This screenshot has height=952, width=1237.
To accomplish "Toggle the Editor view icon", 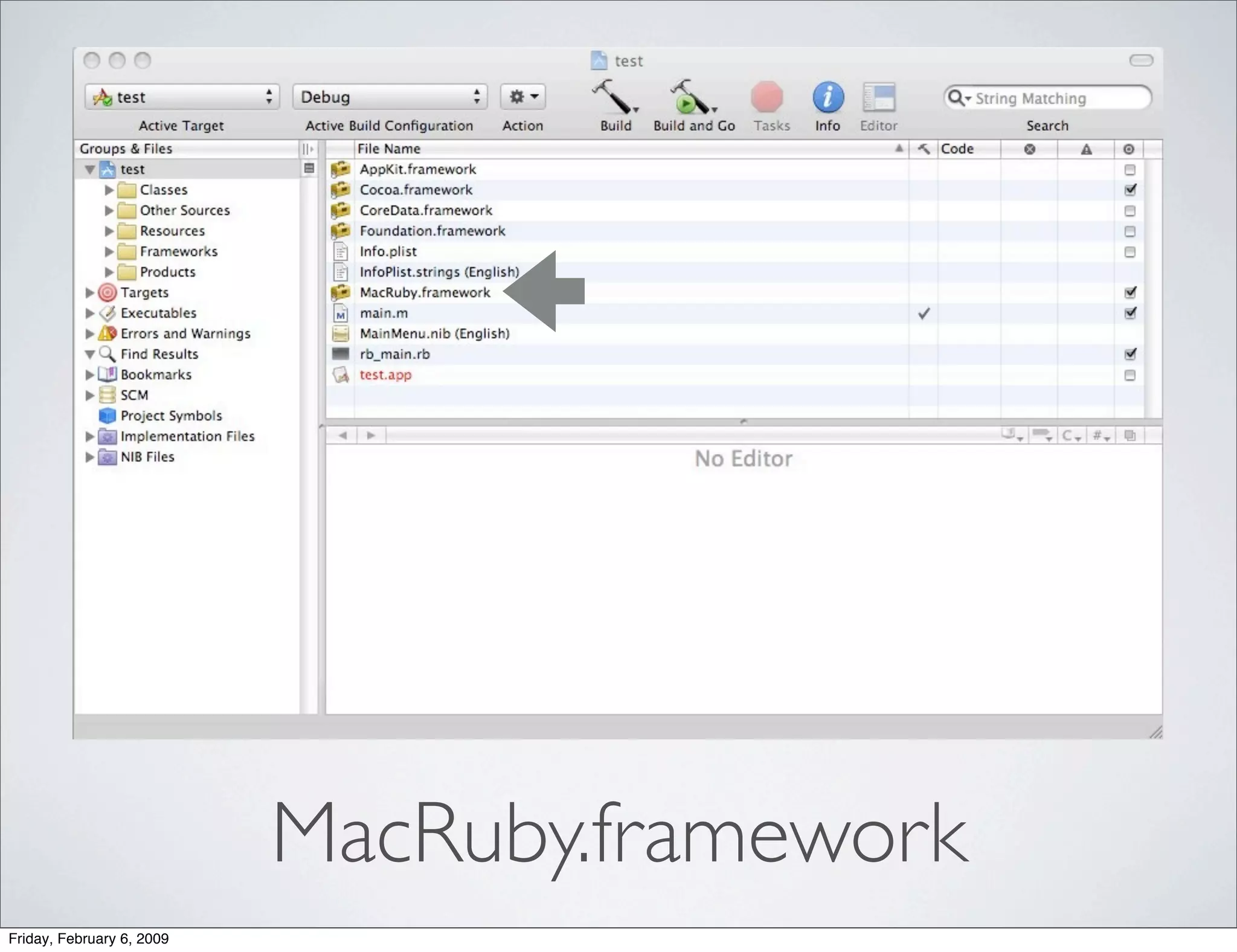I will click(x=879, y=97).
